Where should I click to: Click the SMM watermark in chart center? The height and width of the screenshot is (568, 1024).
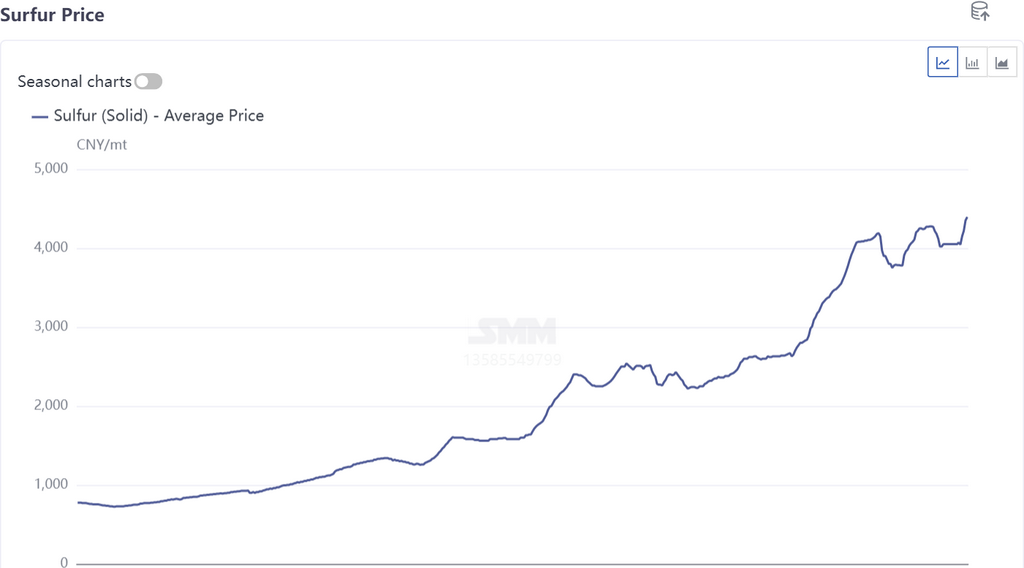[513, 332]
